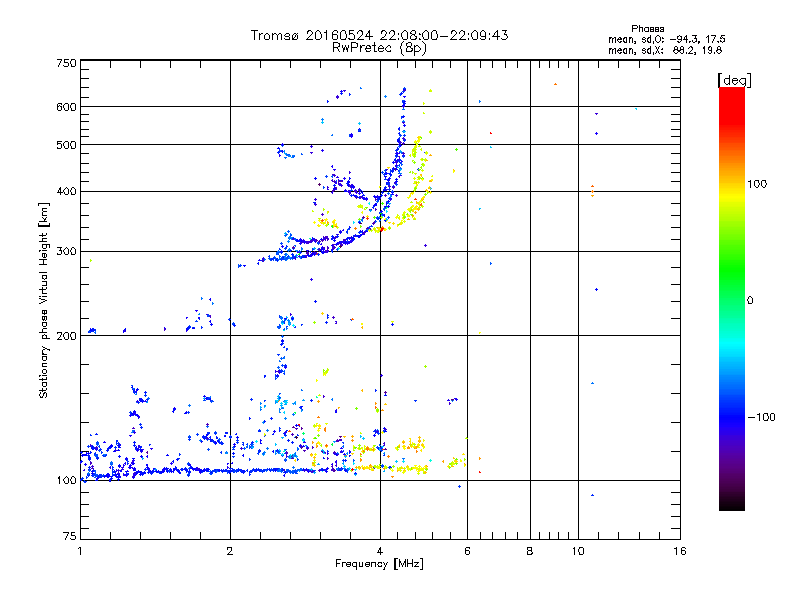
Task: Click the x-axis tick label '2'
Action: 230,551
